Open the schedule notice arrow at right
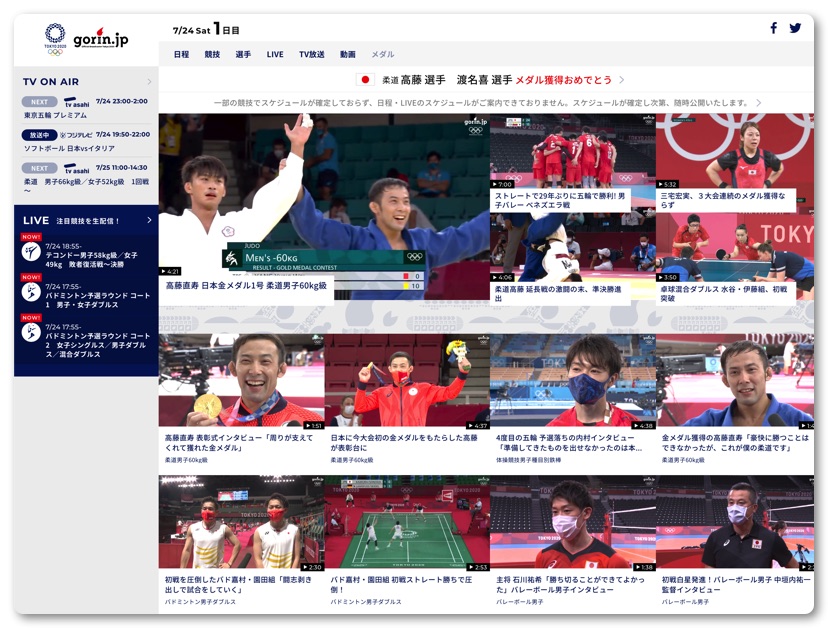The height and width of the screenshot is (628, 828). pos(758,103)
